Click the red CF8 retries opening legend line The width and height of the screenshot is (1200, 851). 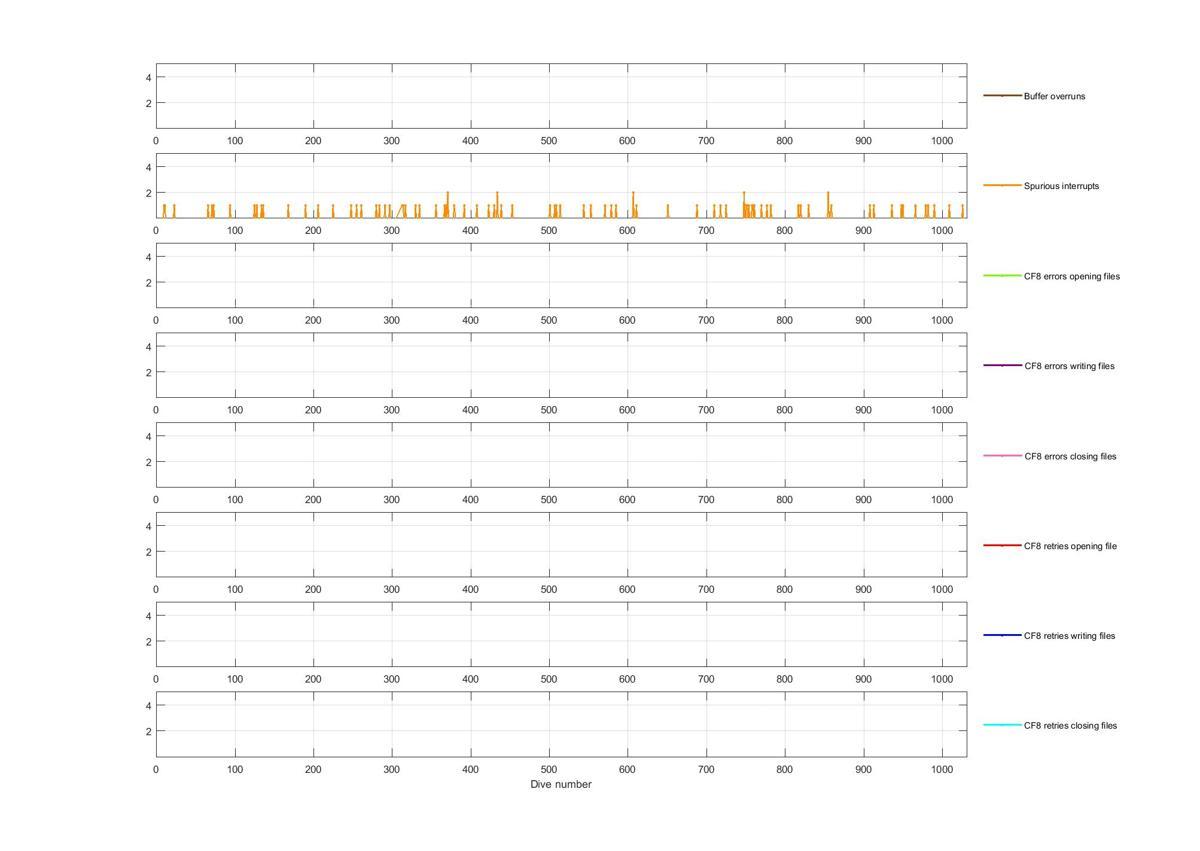(1002, 545)
